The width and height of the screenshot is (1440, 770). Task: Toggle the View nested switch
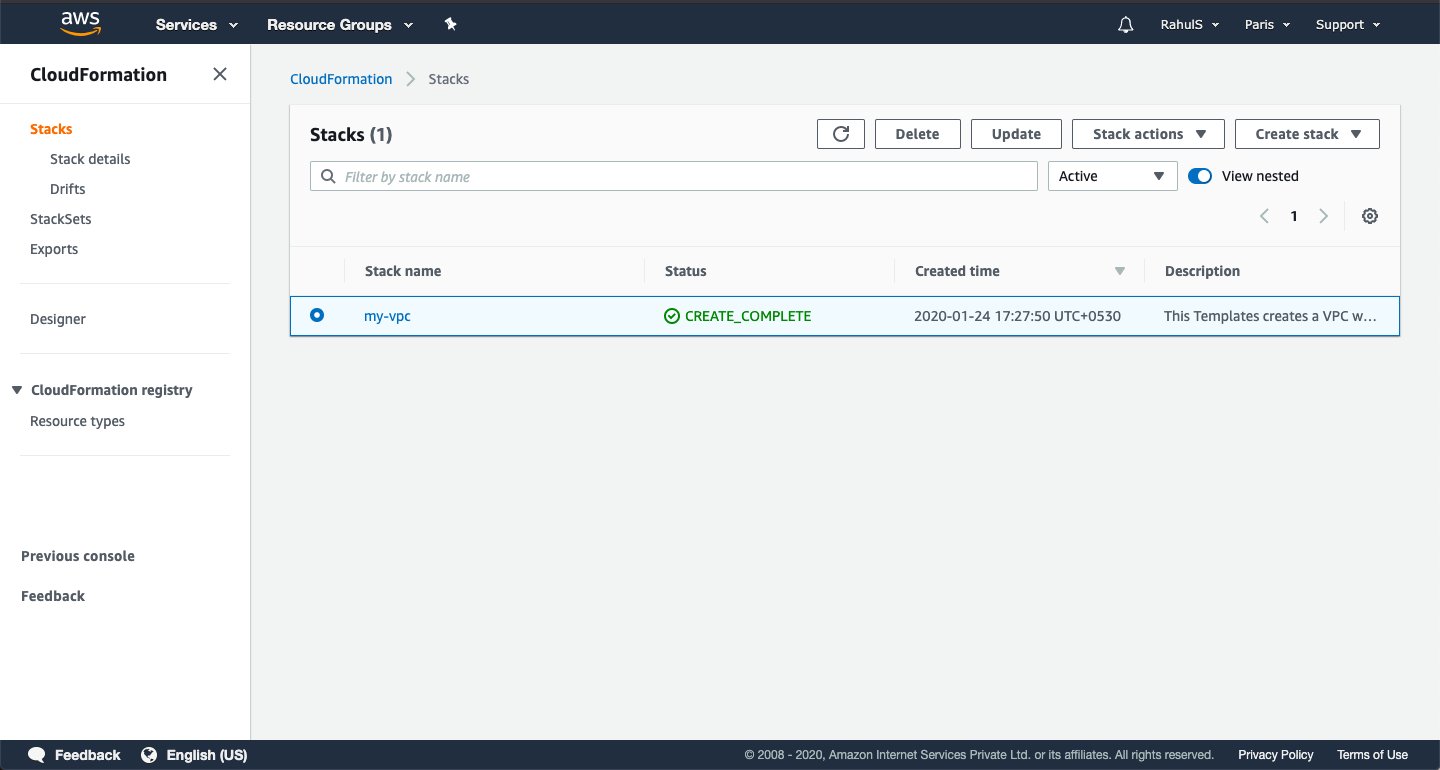tap(1200, 176)
